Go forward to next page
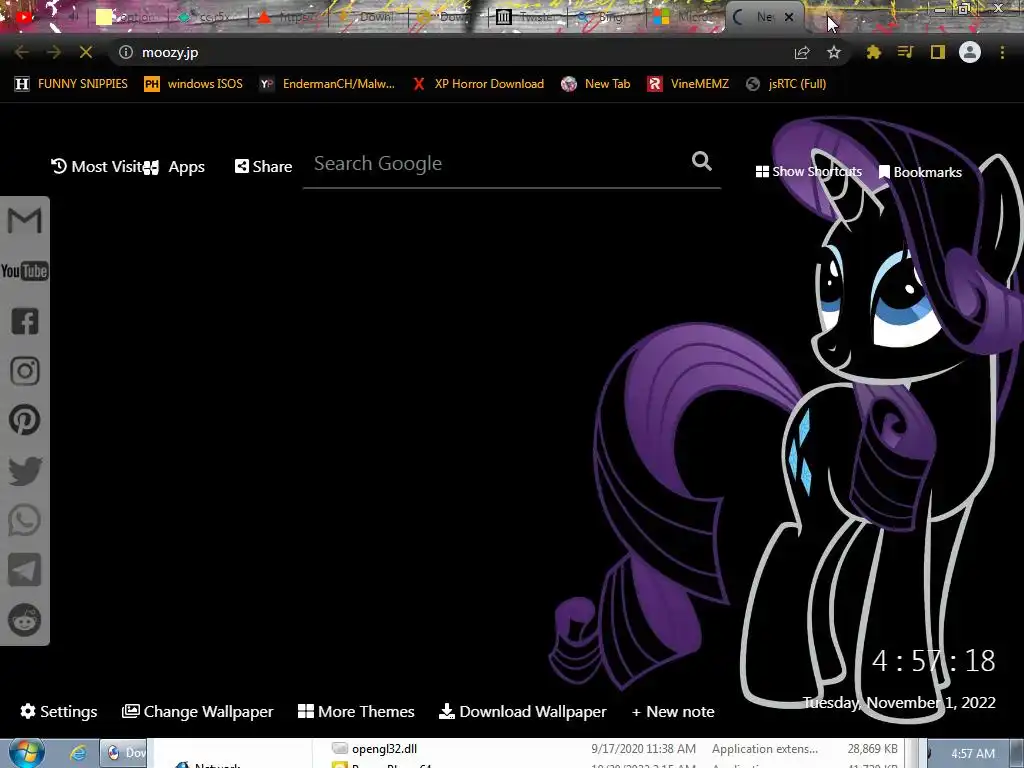1024x768 pixels. tap(54, 52)
